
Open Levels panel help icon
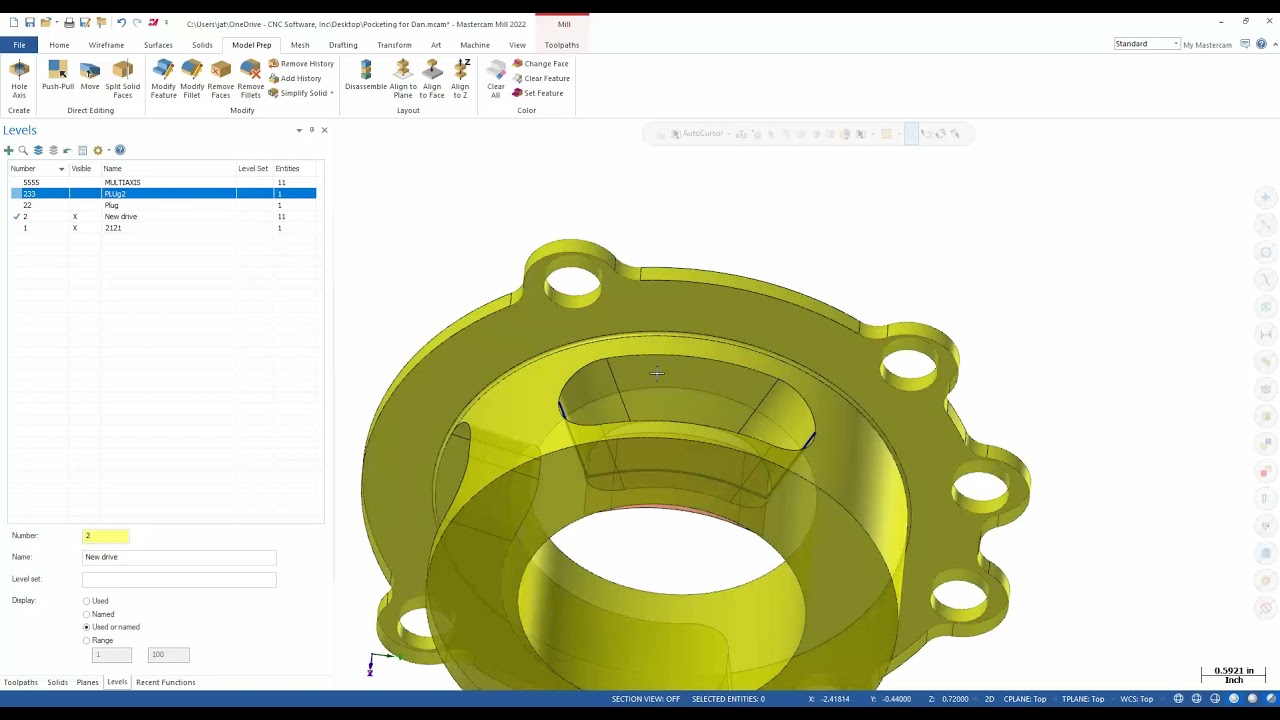[120, 150]
